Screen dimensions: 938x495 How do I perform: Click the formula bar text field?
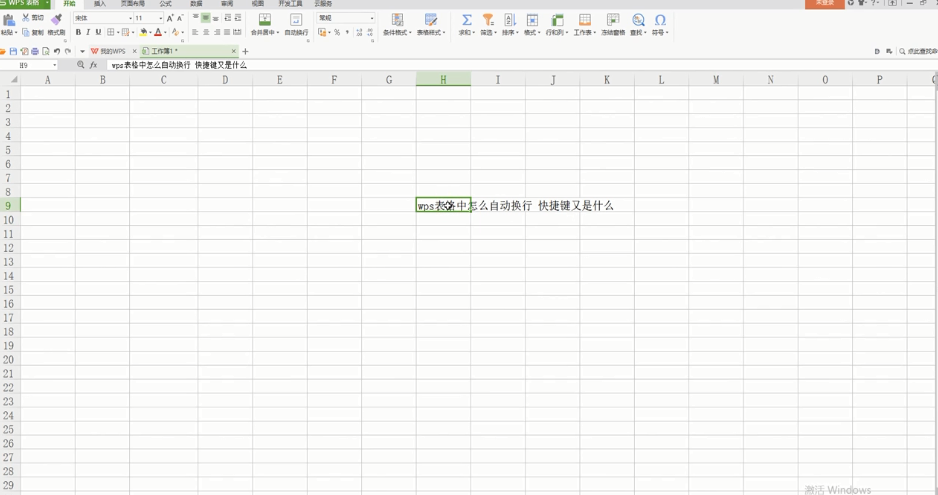tap(520, 65)
